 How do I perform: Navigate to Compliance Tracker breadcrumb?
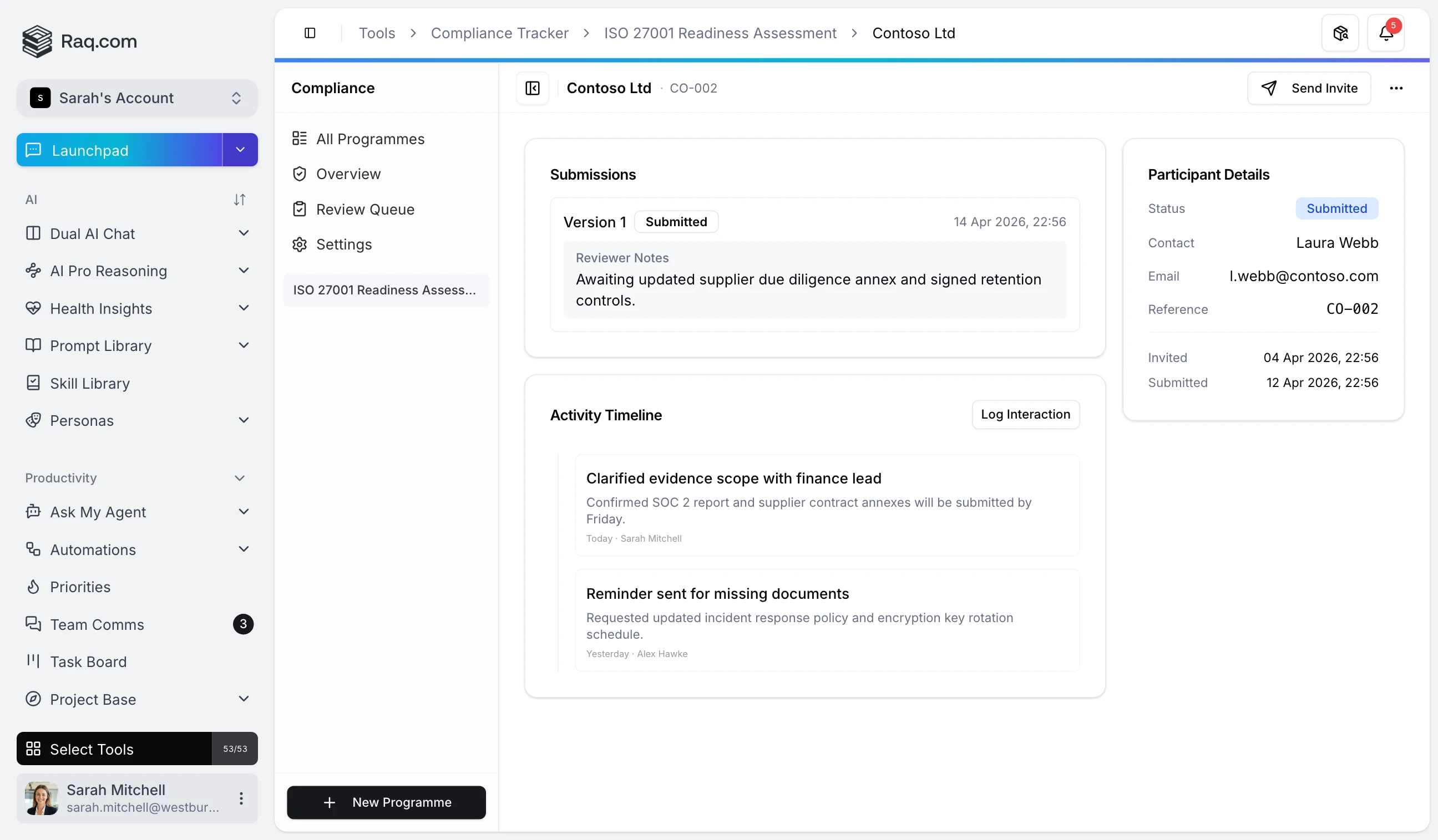pyautogui.click(x=499, y=33)
